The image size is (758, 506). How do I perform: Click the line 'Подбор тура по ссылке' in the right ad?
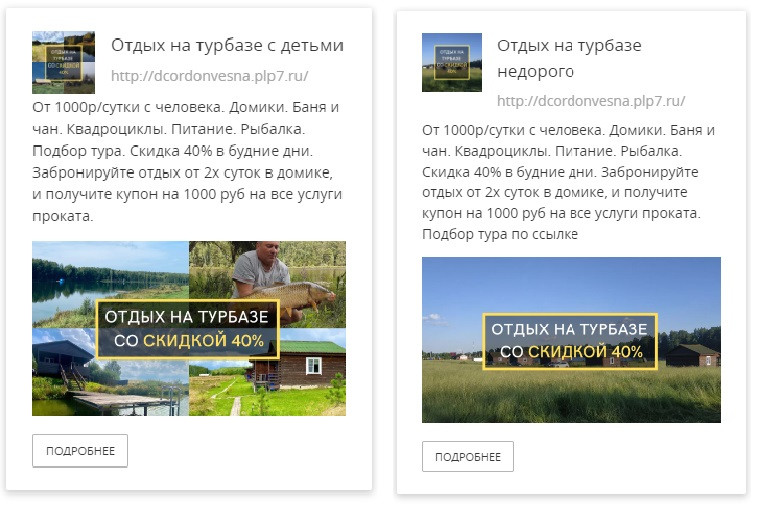500,234
